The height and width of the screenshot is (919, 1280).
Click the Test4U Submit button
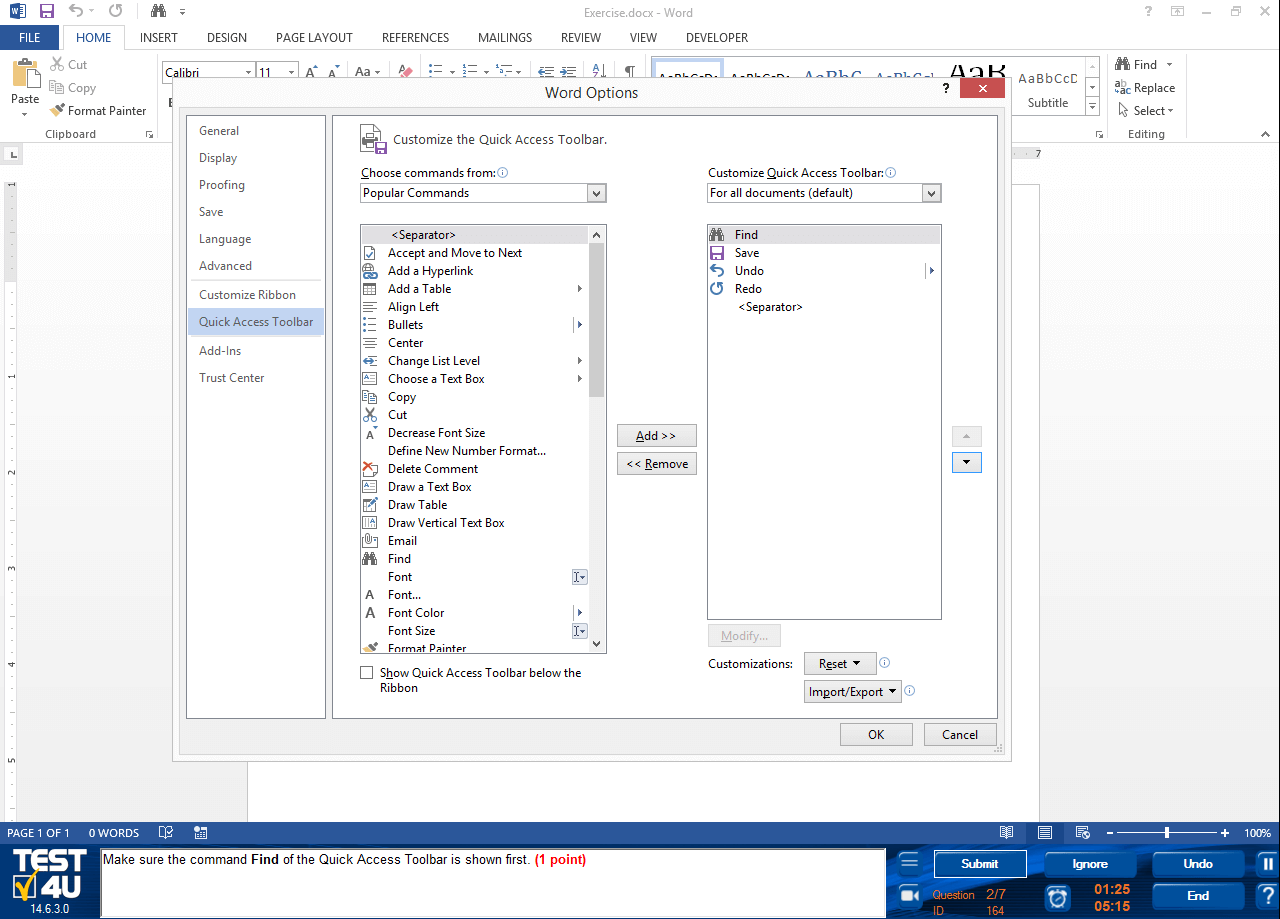click(980, 864)
